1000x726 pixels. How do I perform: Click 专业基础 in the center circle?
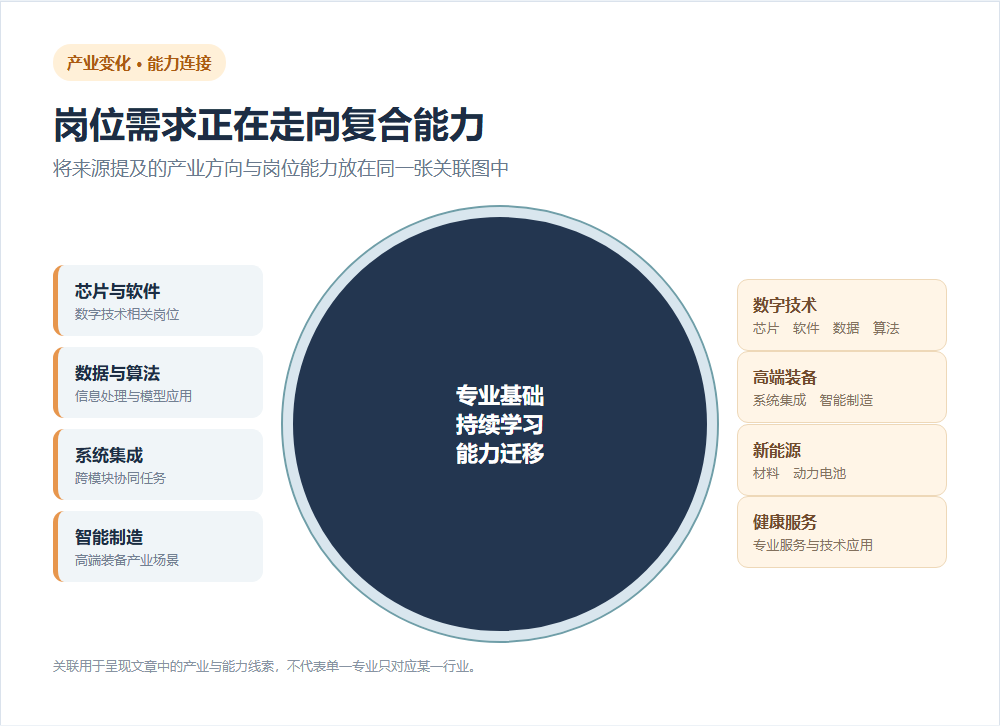[499, 395]
